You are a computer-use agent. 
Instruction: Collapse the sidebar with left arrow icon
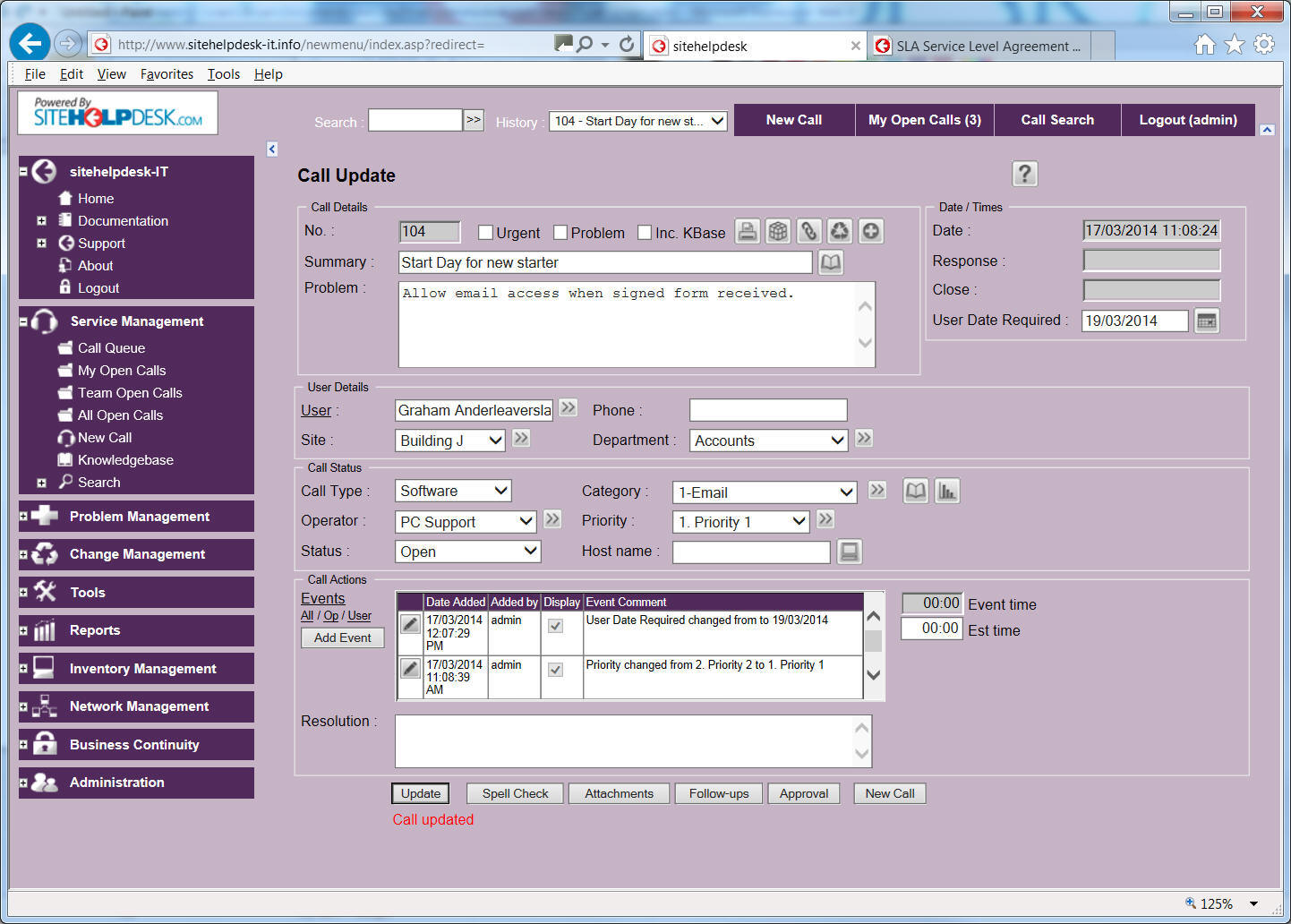tap(272, 150)
